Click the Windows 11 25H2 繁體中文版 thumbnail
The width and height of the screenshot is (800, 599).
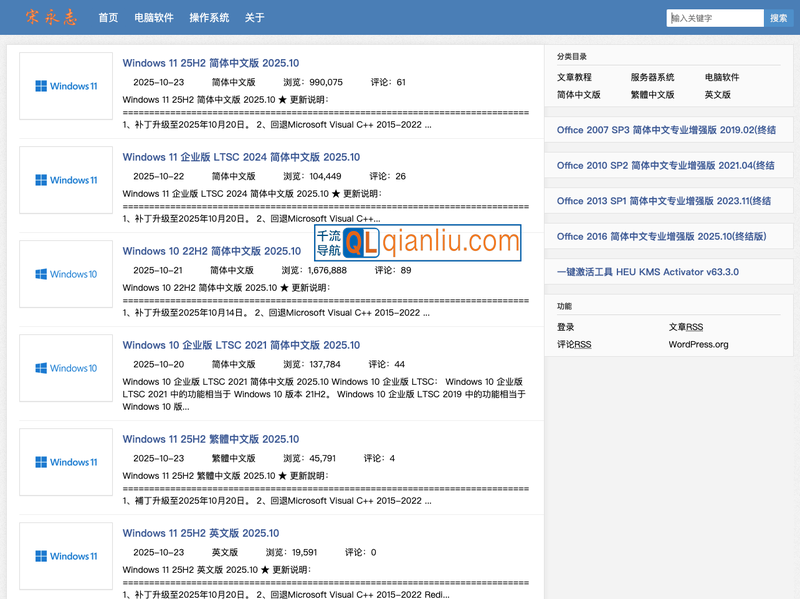click(x=66, y=462)
